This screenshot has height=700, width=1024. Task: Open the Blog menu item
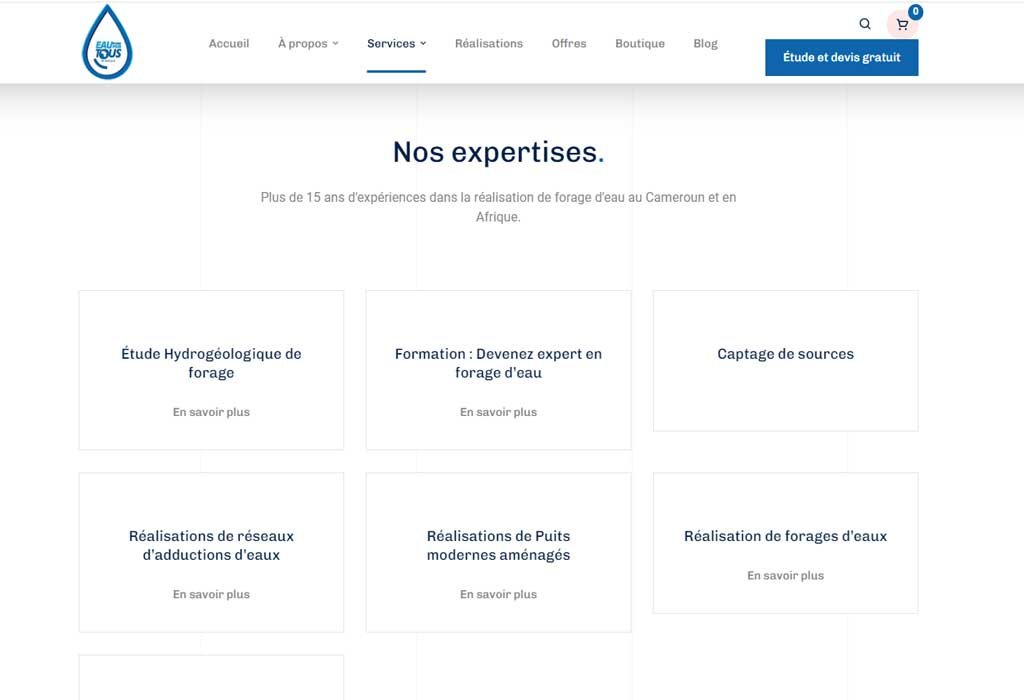click(705, 43)
